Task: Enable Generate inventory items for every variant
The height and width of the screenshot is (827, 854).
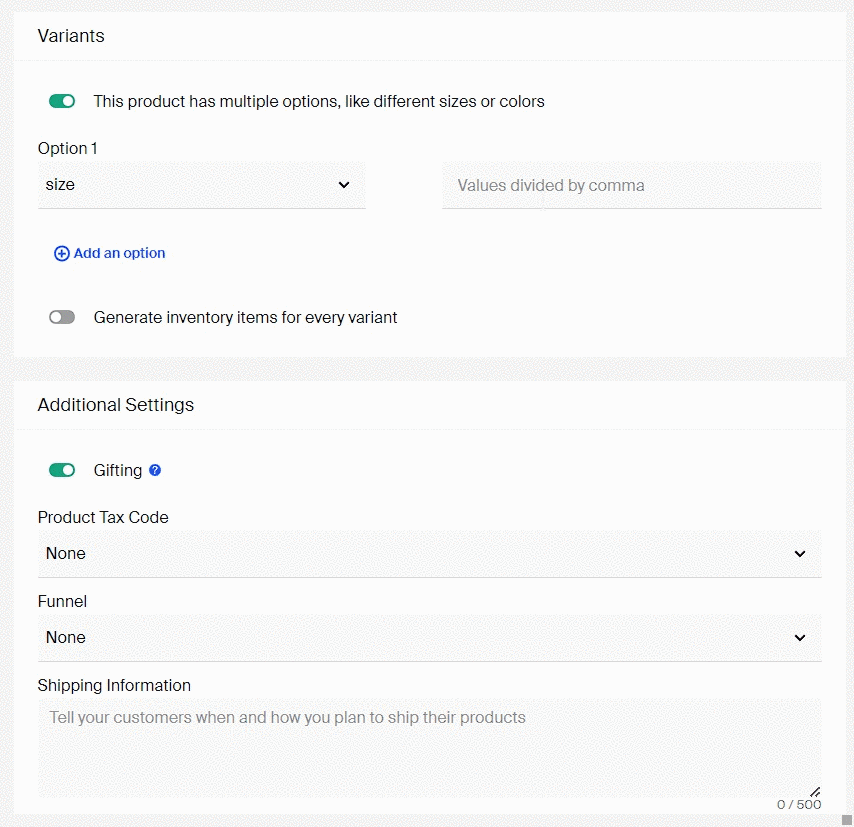Action: click(x=62, y=317)
